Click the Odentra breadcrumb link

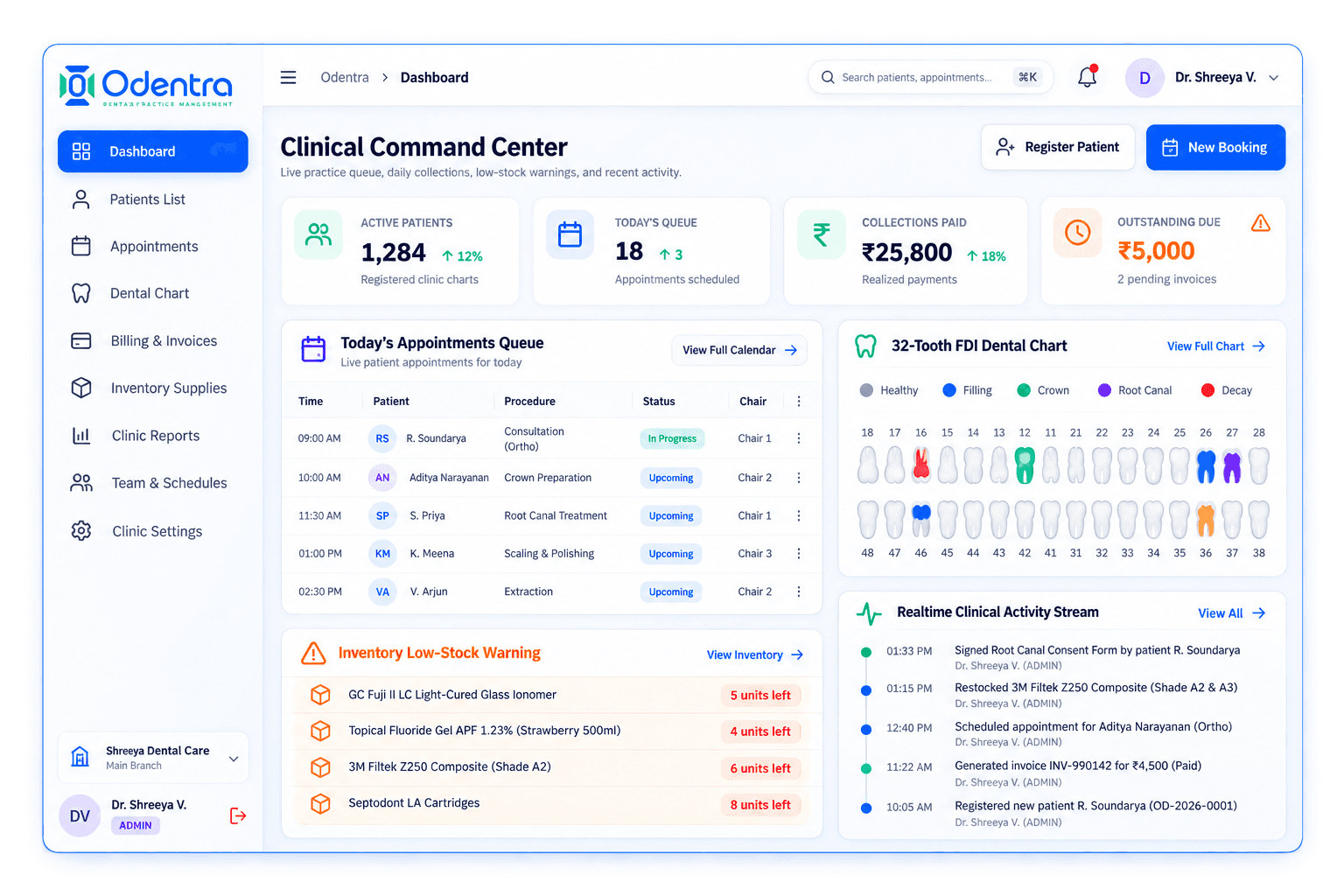click(x=345, y=78)
